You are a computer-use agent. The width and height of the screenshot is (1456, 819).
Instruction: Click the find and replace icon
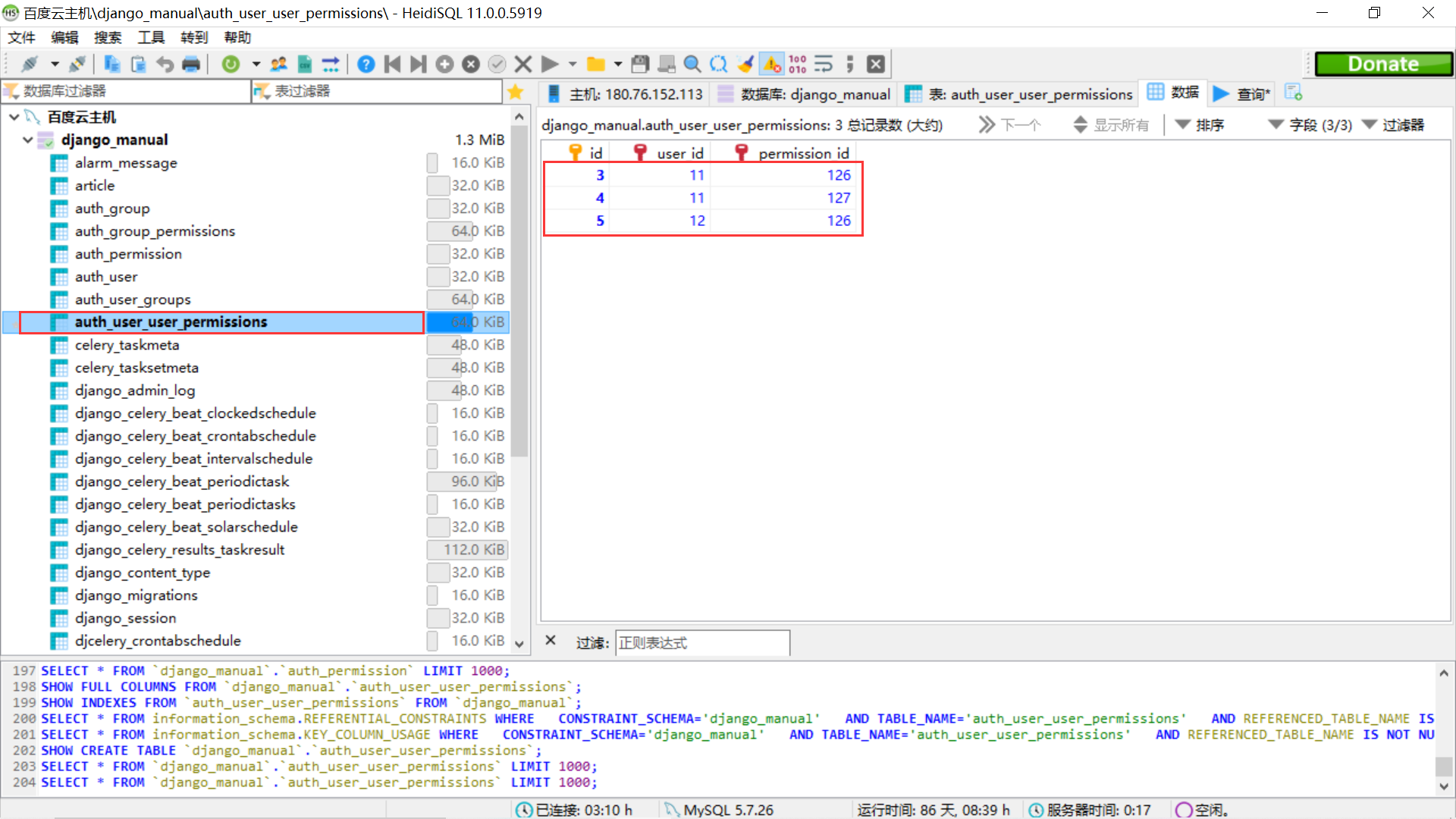(x=718, y=64)
